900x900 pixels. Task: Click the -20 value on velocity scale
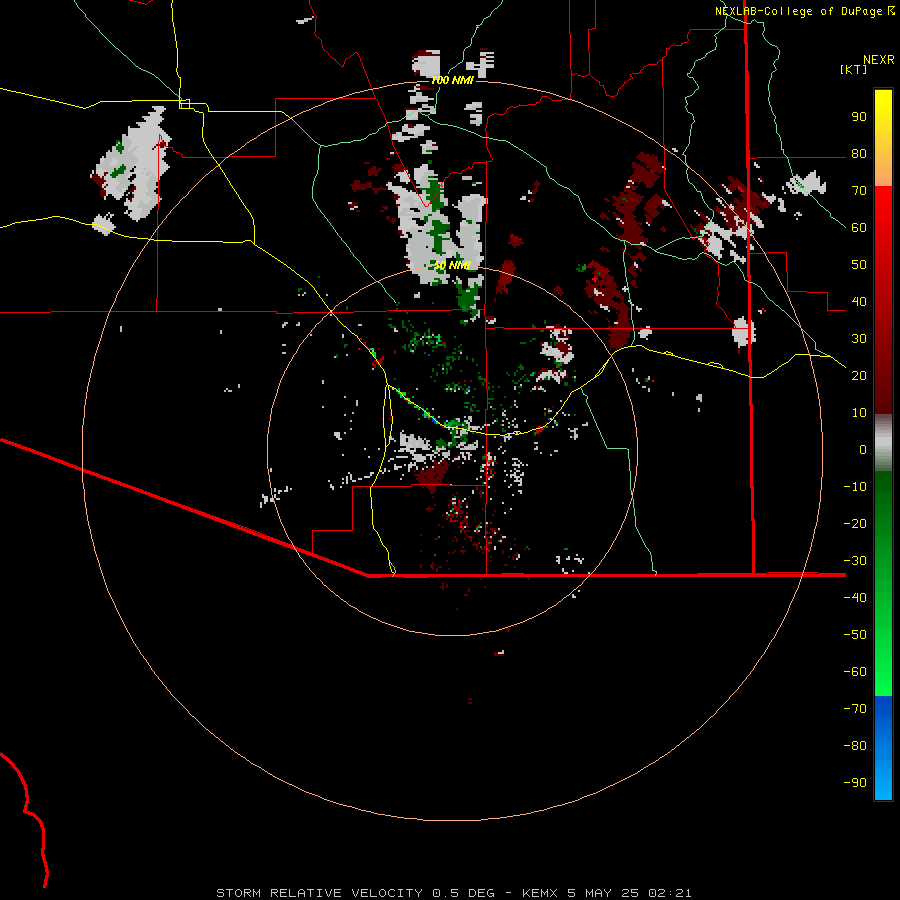[x=855, y=523]
